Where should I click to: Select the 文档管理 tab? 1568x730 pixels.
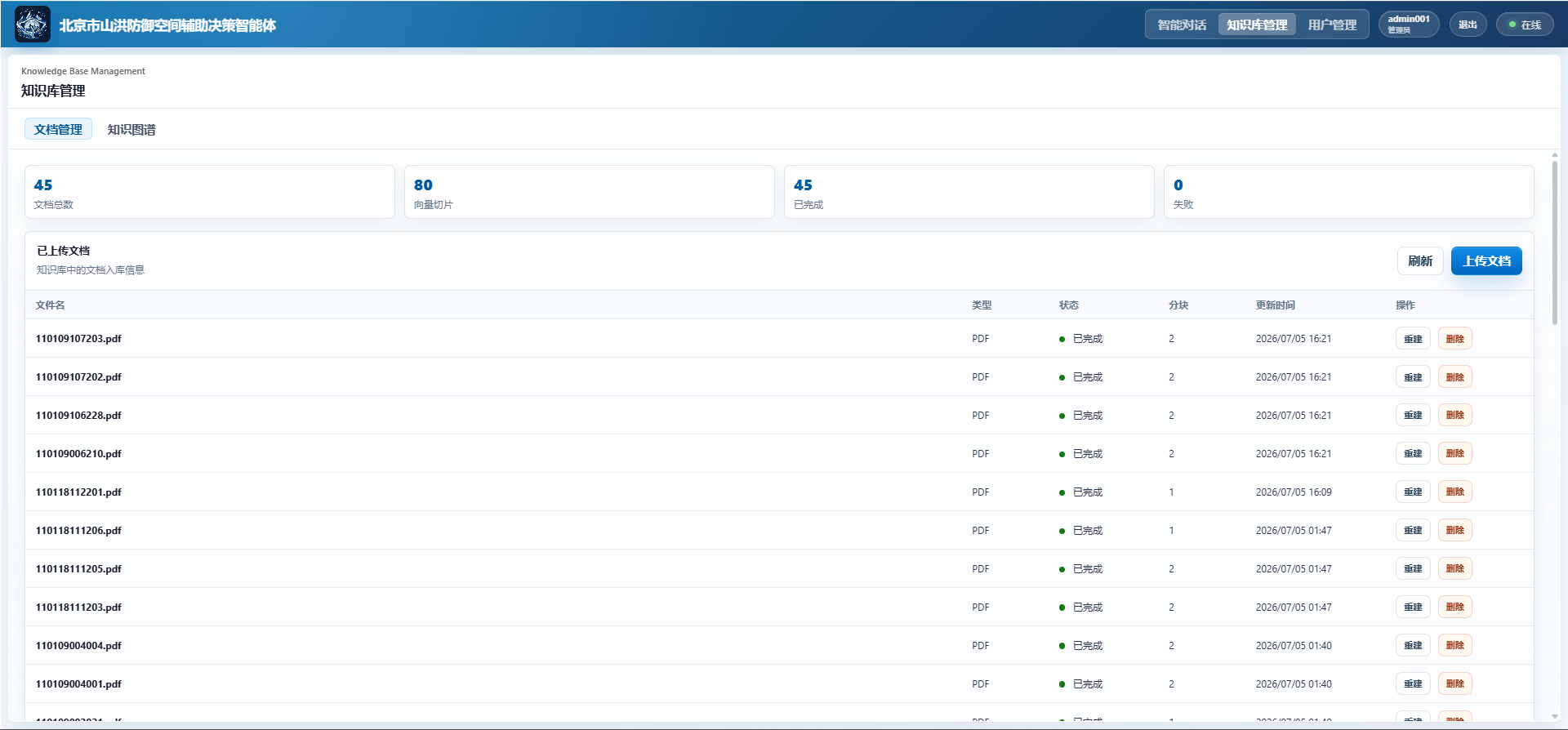pyautogui.click(x=58, y=129)
